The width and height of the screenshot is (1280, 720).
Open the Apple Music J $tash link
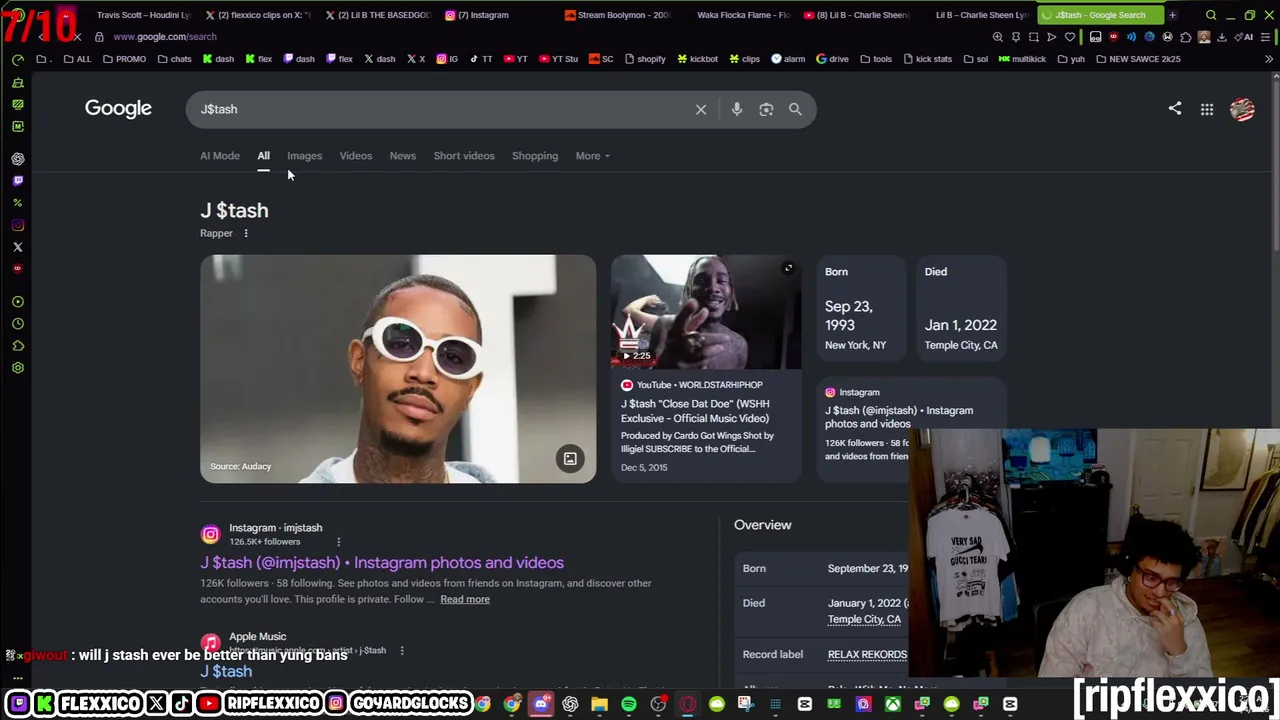[226, 671]
